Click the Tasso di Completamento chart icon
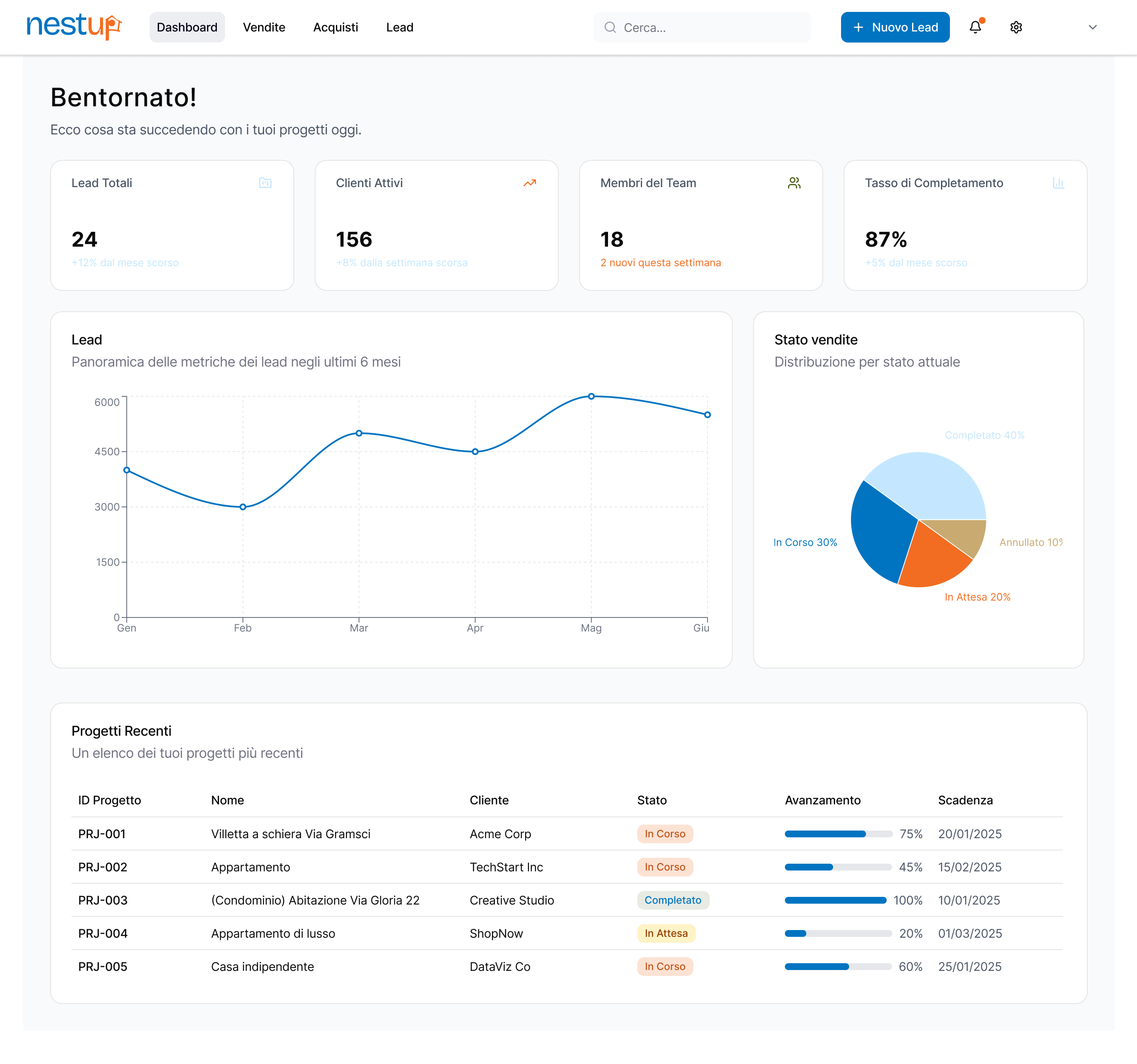Image resolution: width=1137 pixels, height=1064 pixels. [1058, 183]
